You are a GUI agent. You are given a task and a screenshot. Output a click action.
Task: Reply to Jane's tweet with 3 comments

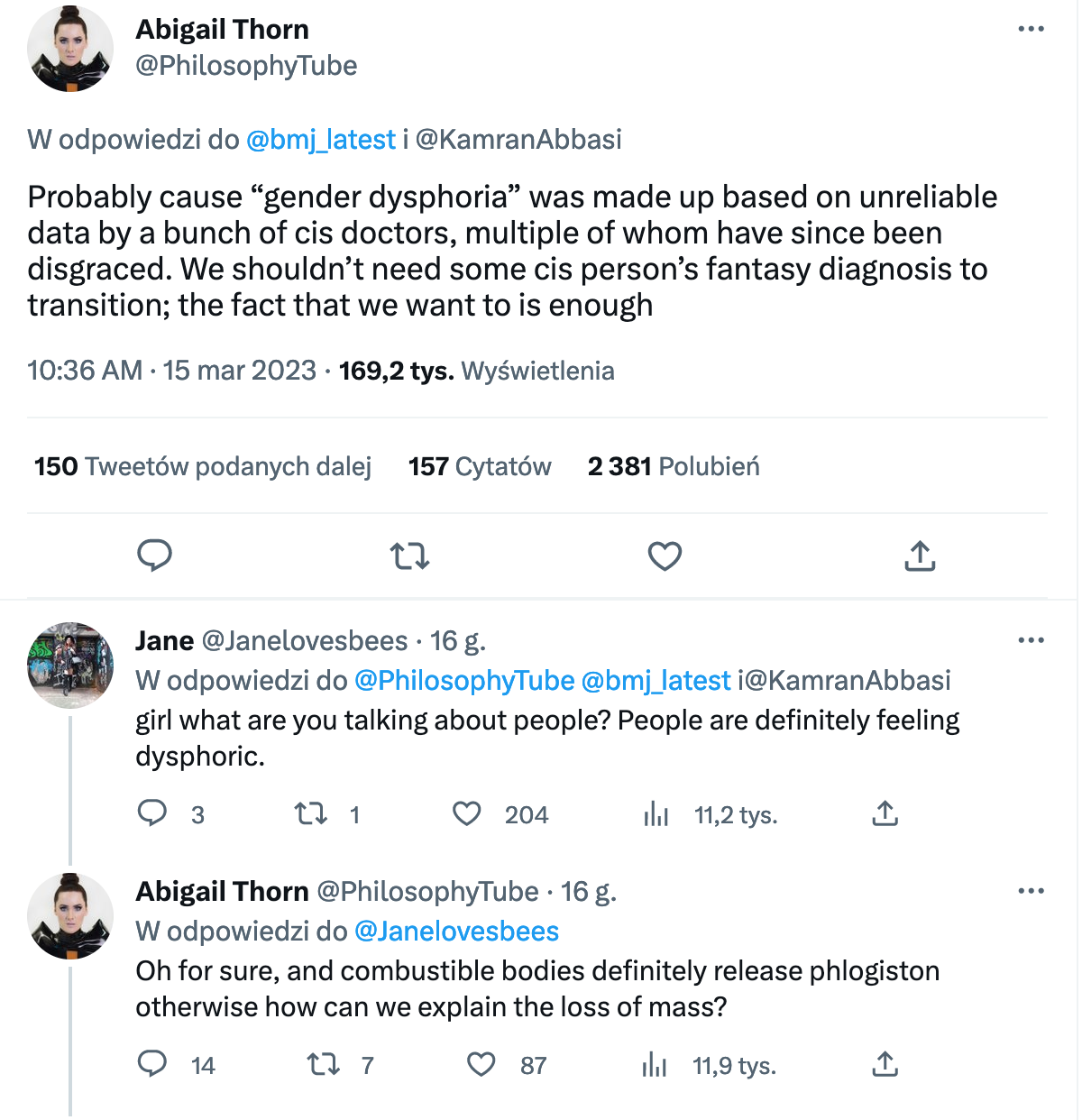coord(170,814)
